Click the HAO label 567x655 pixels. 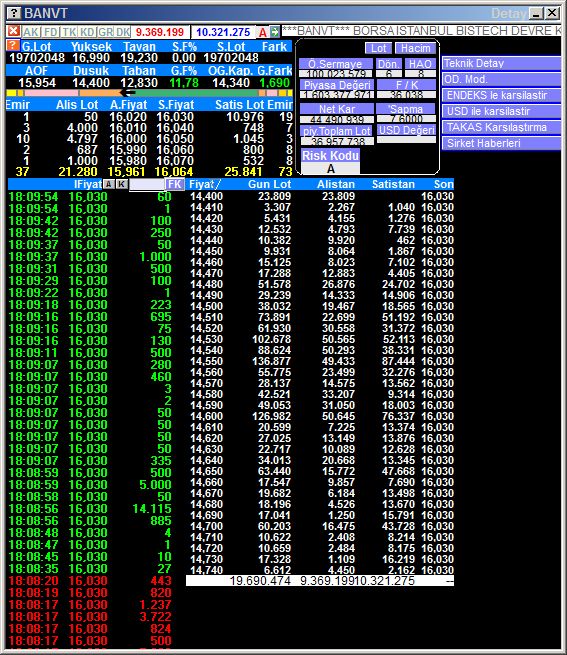coord(420,64)
